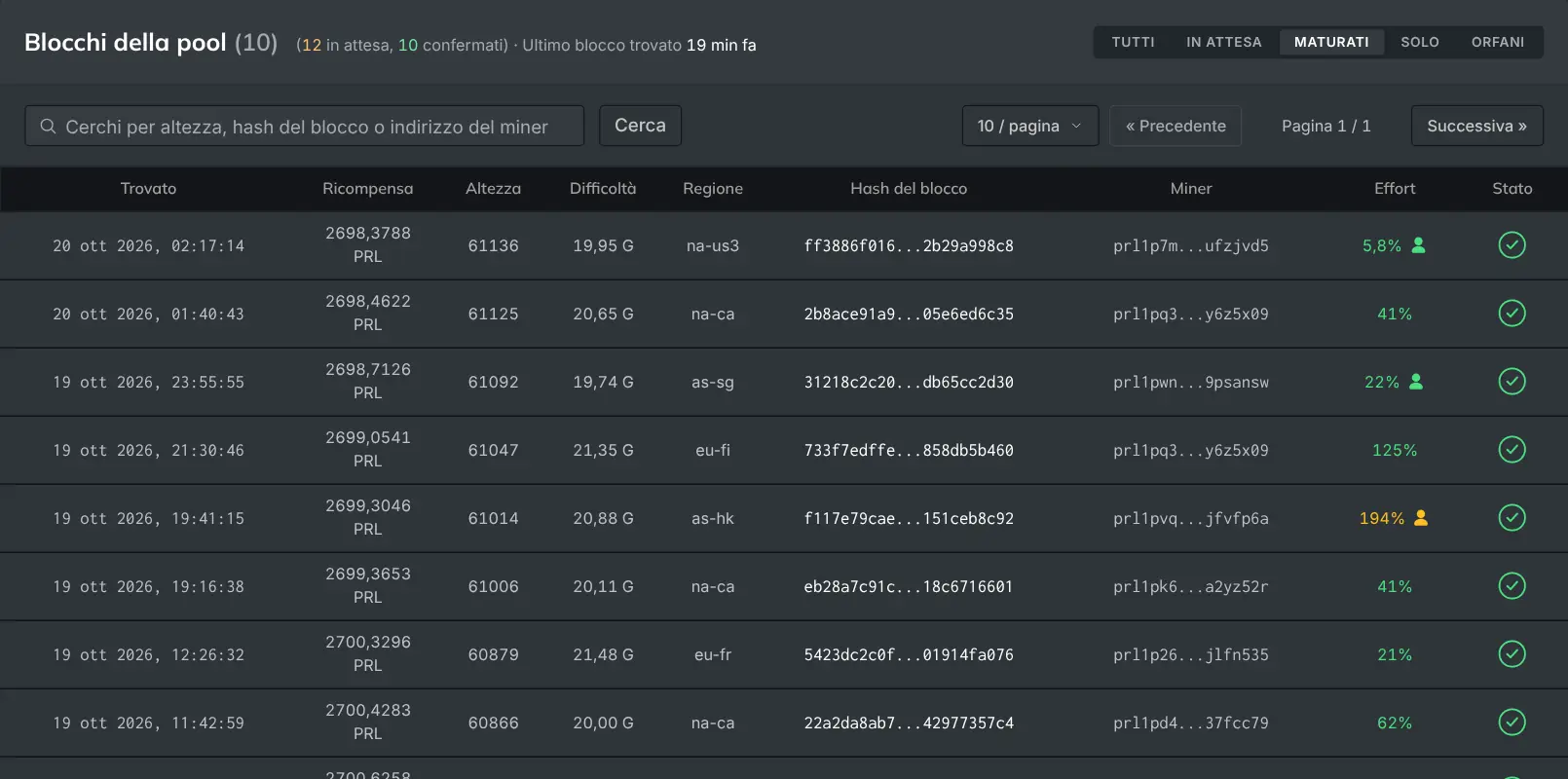Click the status checkmark icon for block 60866

pos(1512,723)
